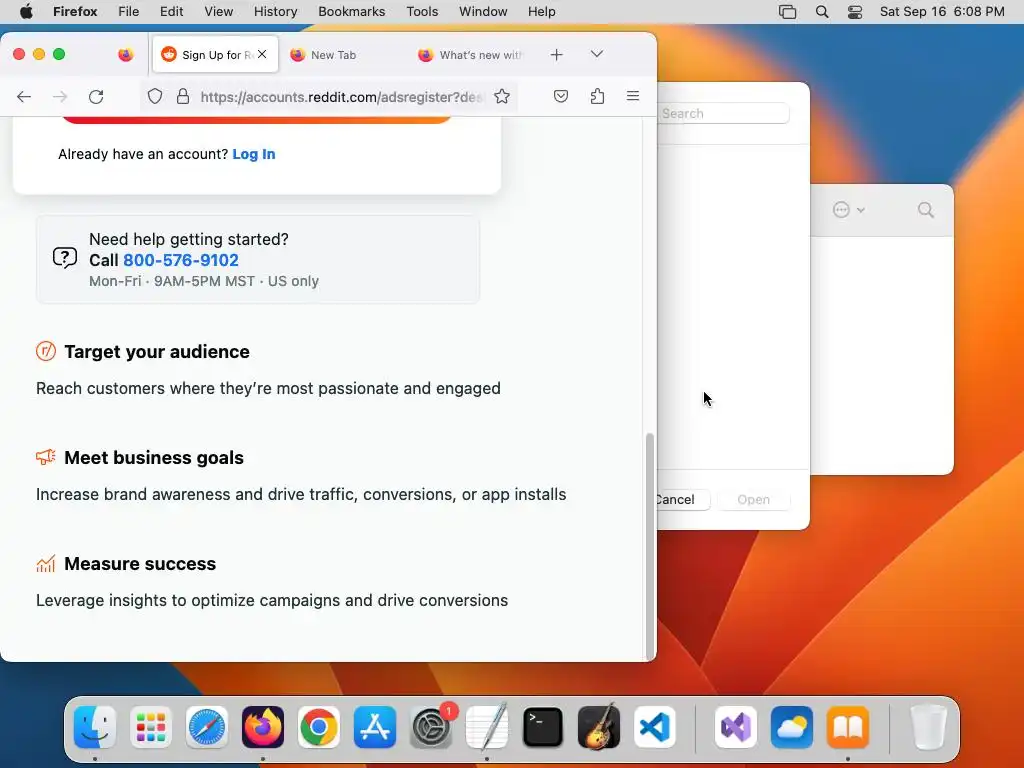Click the Firefox forward arrow button

tap(60, 97)
